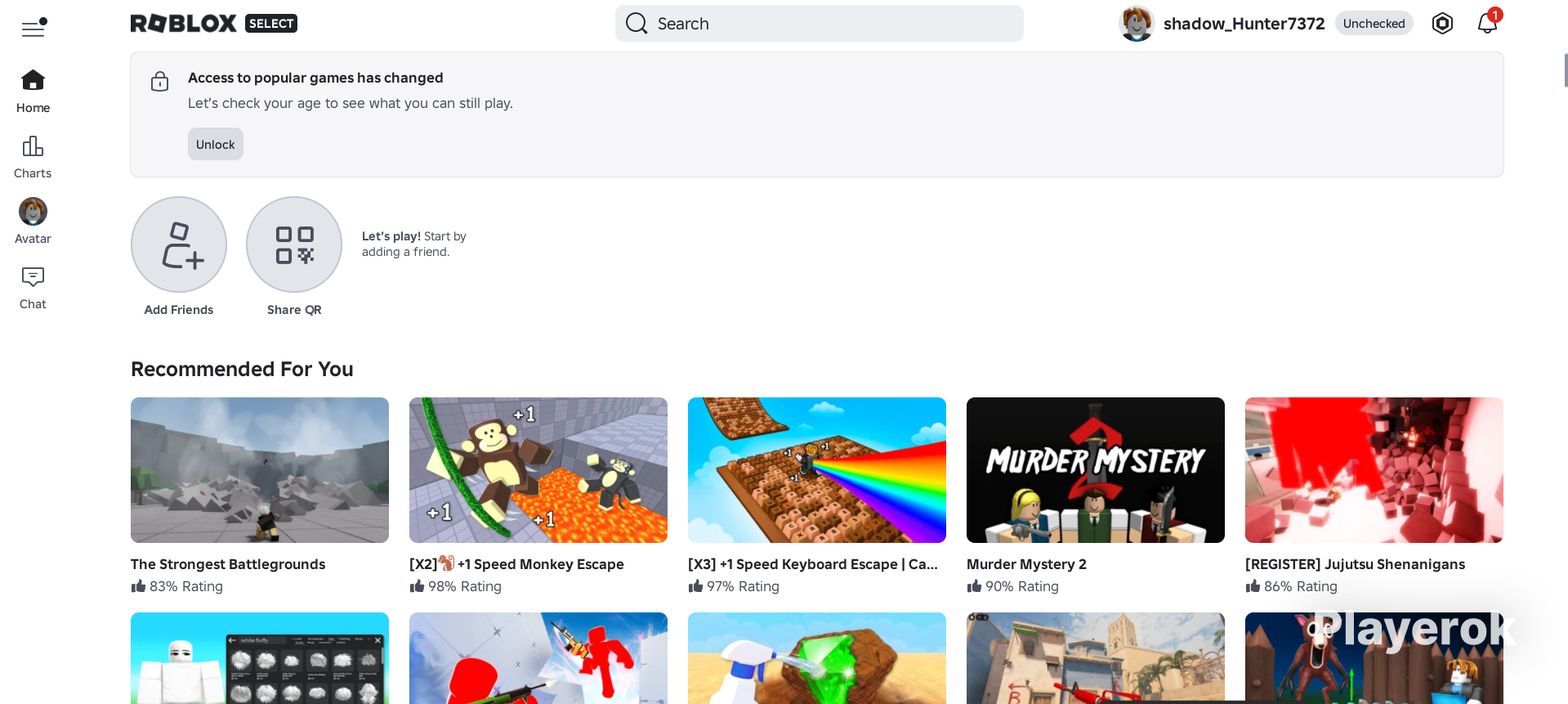The width and height of the screenshot is (1568, 704).
Task: Open the green gem rock game thumbnail
Action: (x=817, y=658)
